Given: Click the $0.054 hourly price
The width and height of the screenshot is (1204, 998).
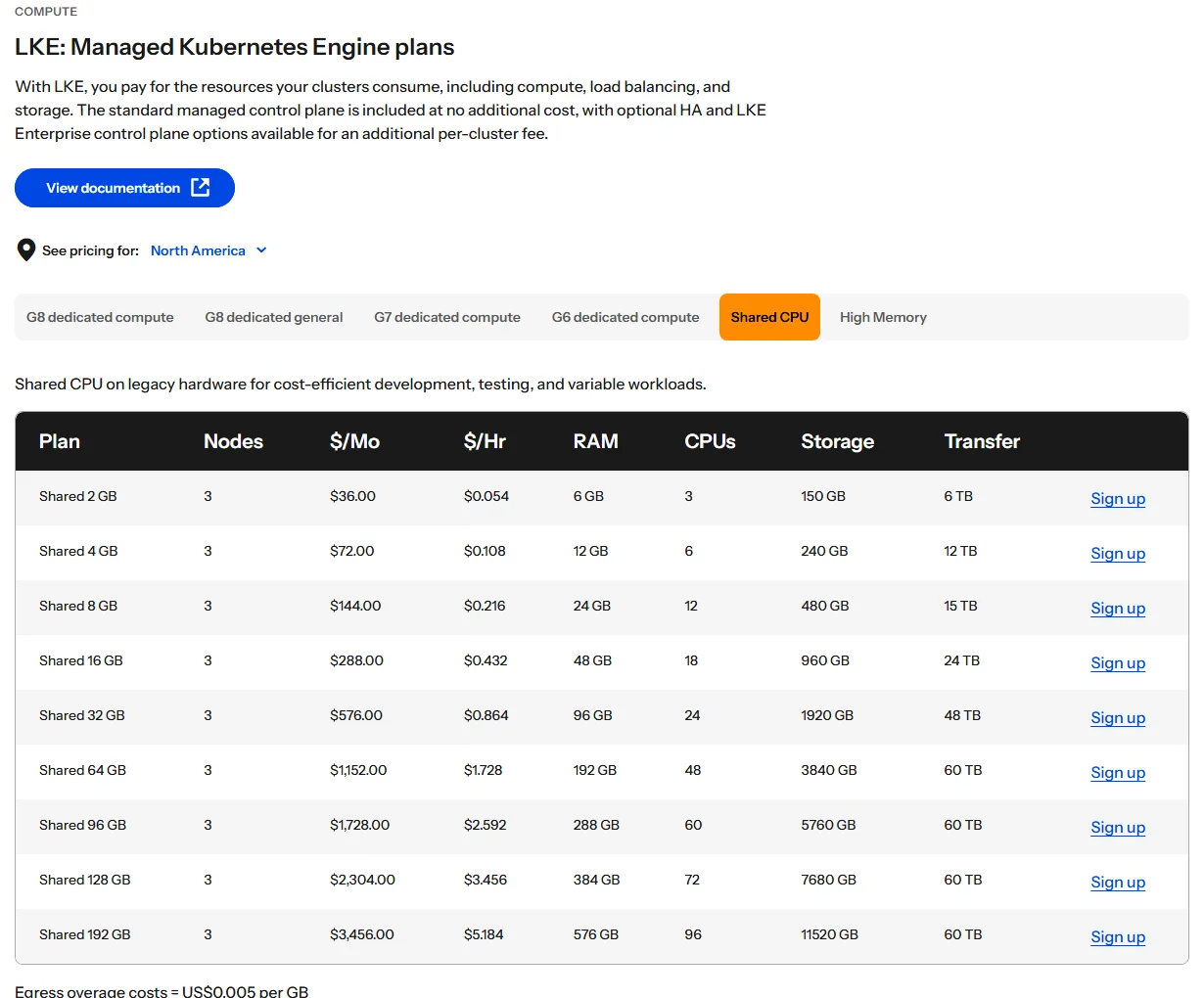Looking at the screenshot, I should click(486, 496).
